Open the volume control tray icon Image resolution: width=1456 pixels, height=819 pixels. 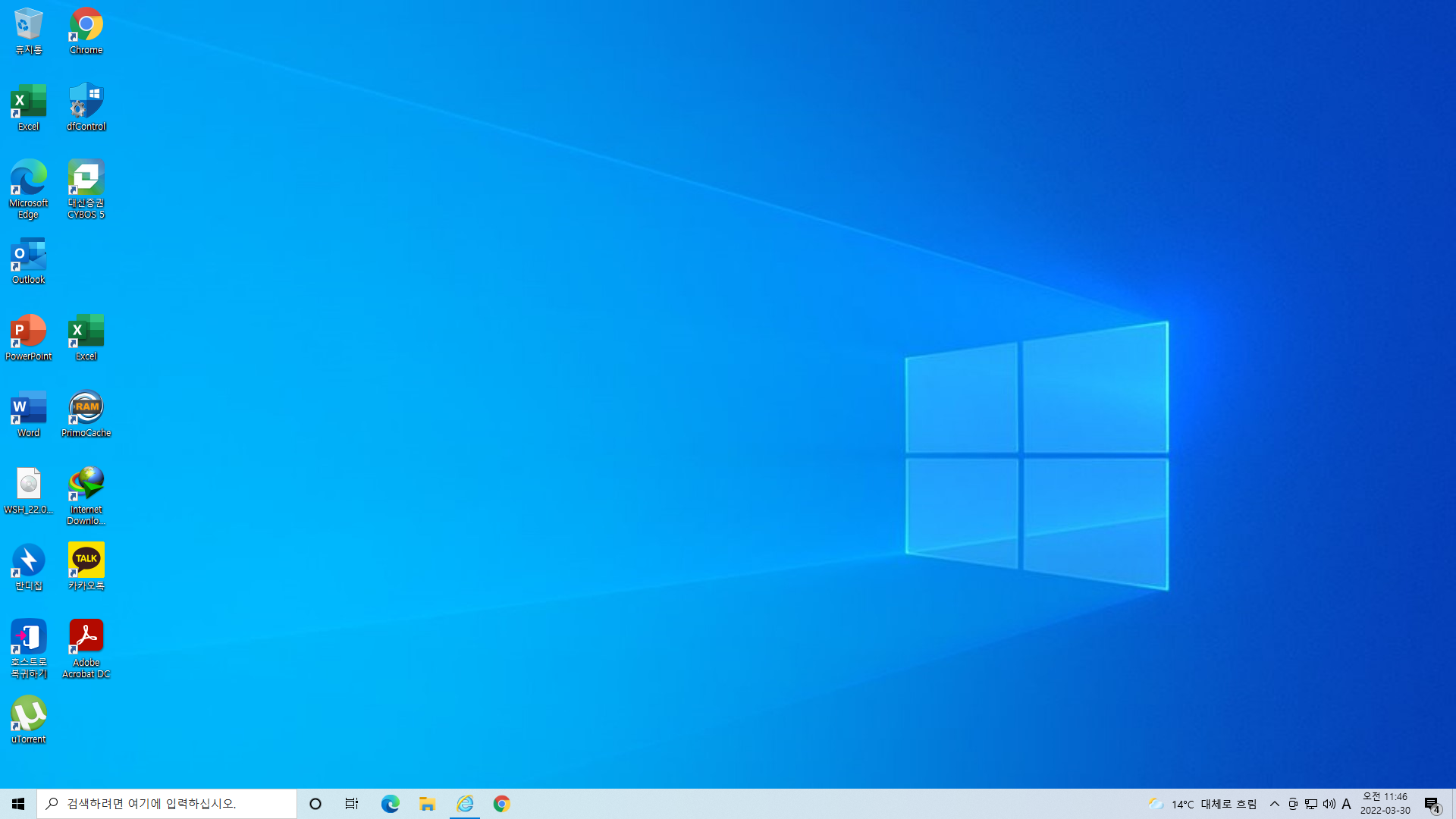tap(1329, 804)
